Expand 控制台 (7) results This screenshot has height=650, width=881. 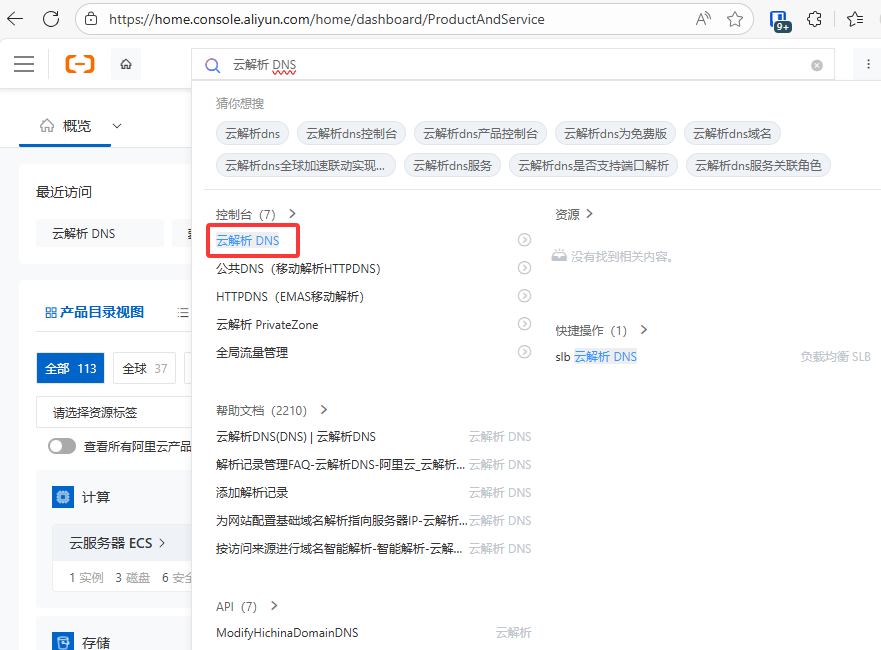292,214
